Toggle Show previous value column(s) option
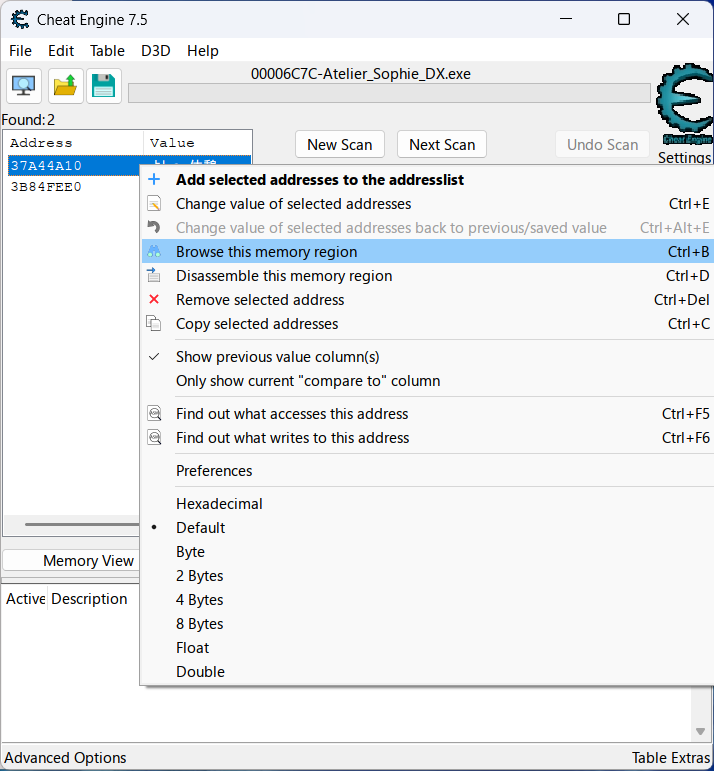 pos(277,357)
